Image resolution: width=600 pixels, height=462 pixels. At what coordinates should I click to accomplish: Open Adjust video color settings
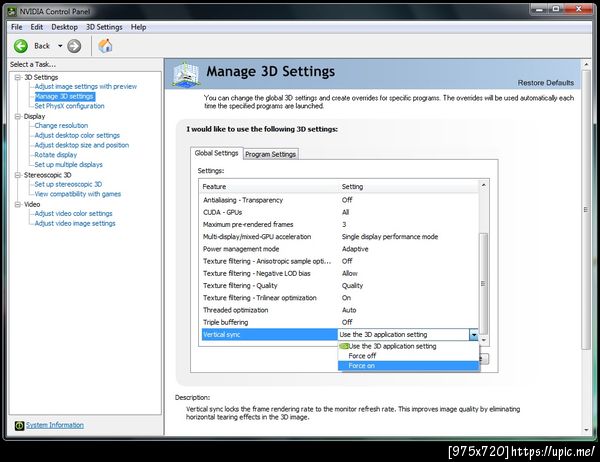(73, 214)
